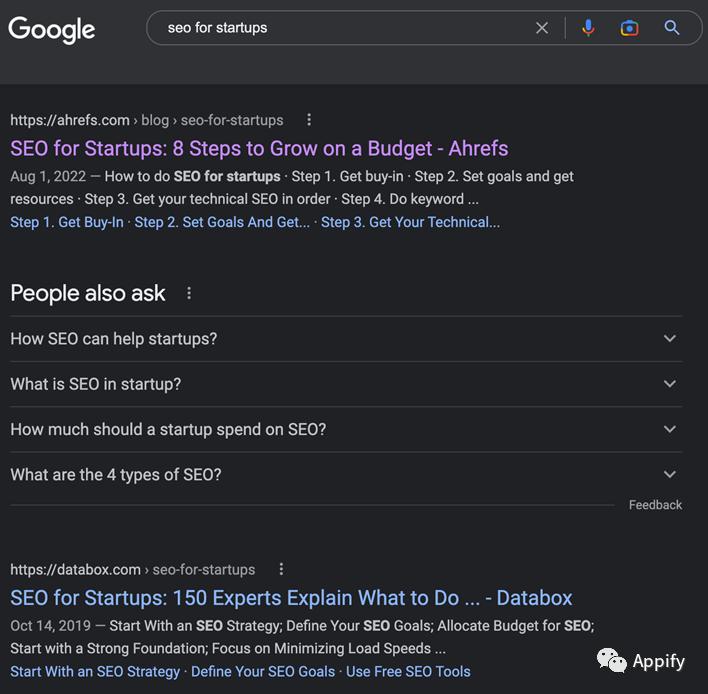
Task: Jump to "Step 1. Get Buy-In" sitelink
Action: pyautogui.click(x=67, y=222)
